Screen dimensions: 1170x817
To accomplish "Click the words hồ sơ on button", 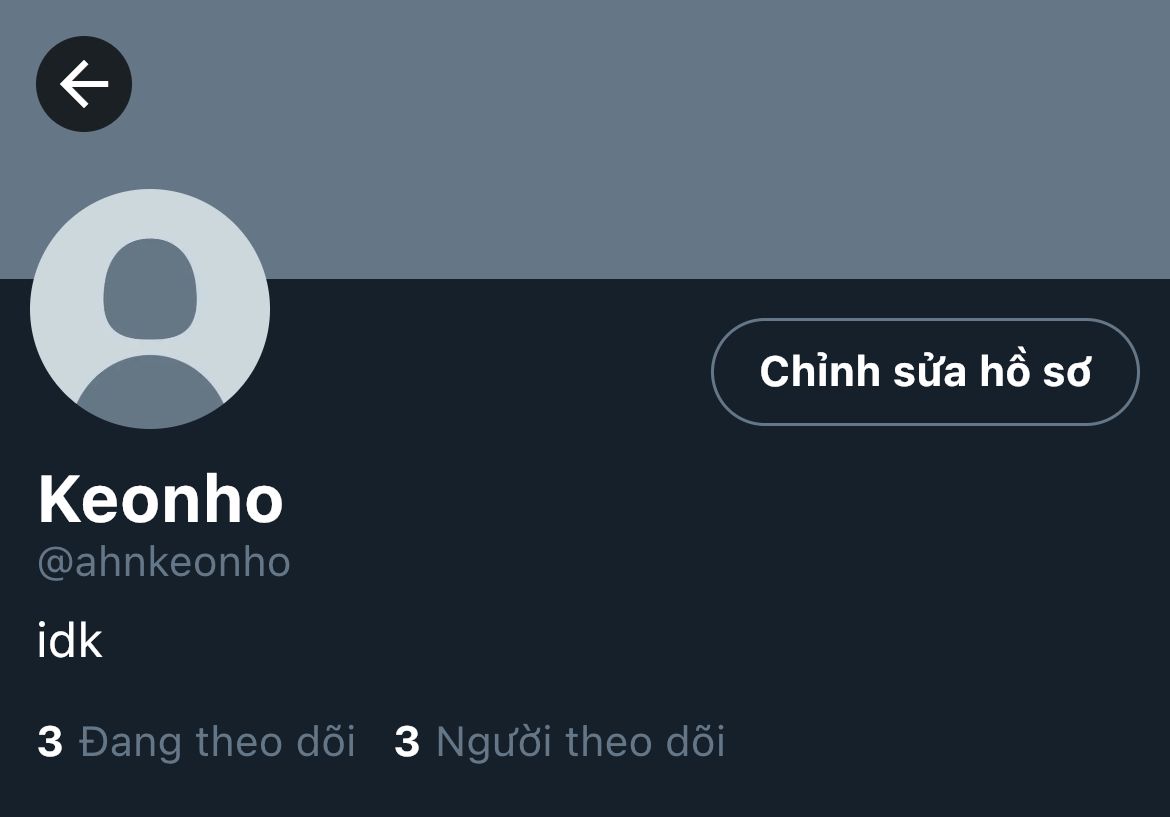I will point(1035,371).
